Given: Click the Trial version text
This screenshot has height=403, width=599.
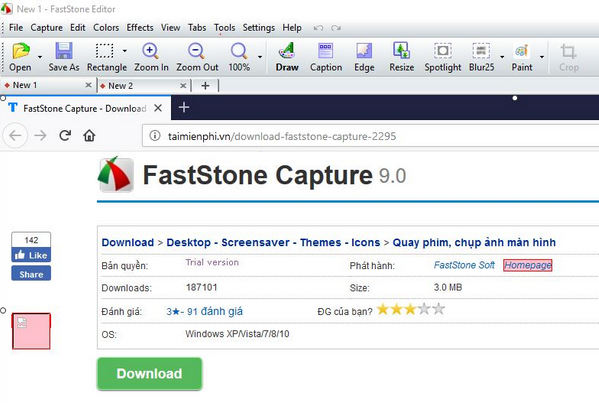Looking at the screenshot, I should (212, 262).
